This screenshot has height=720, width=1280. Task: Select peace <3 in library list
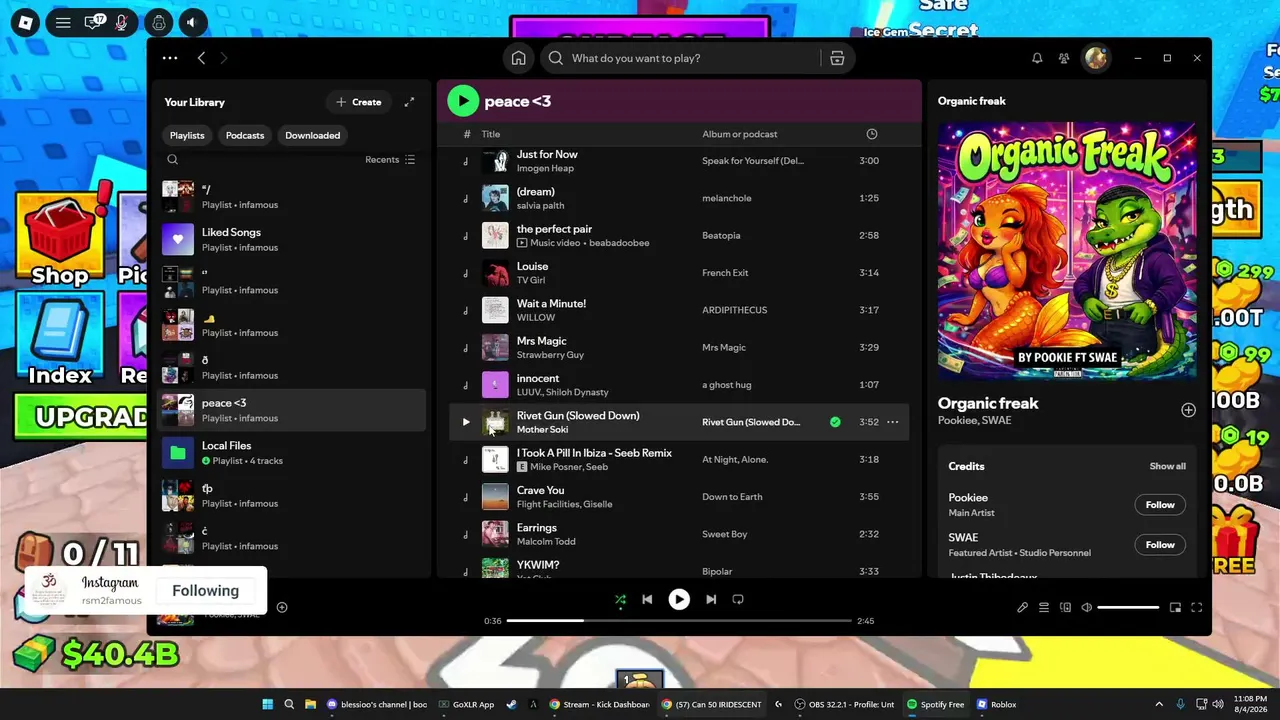pyautogui.click(x=292, y=410)
